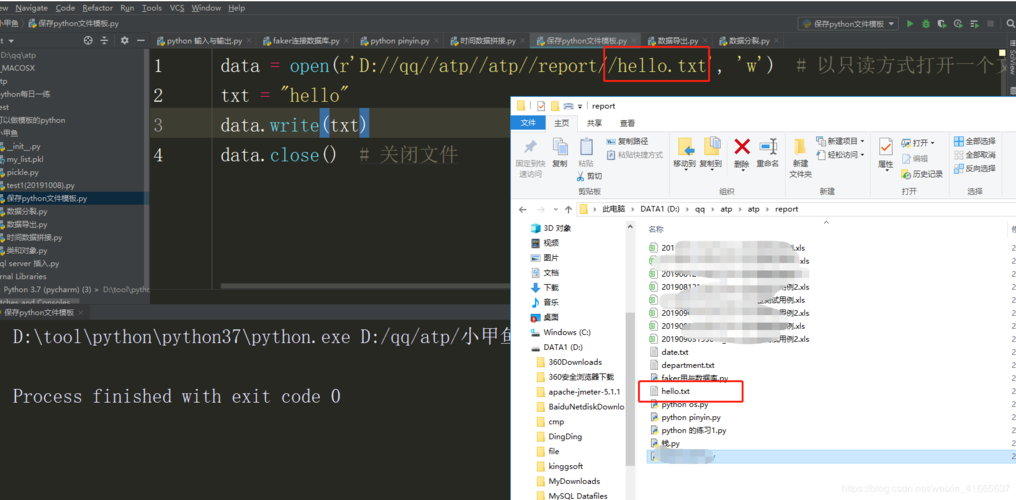The width and height of the screenshot is (1016, 500).
Task: Click the Profile run icon in PyCharm toolbar
Action: click(x=958, y=24)
